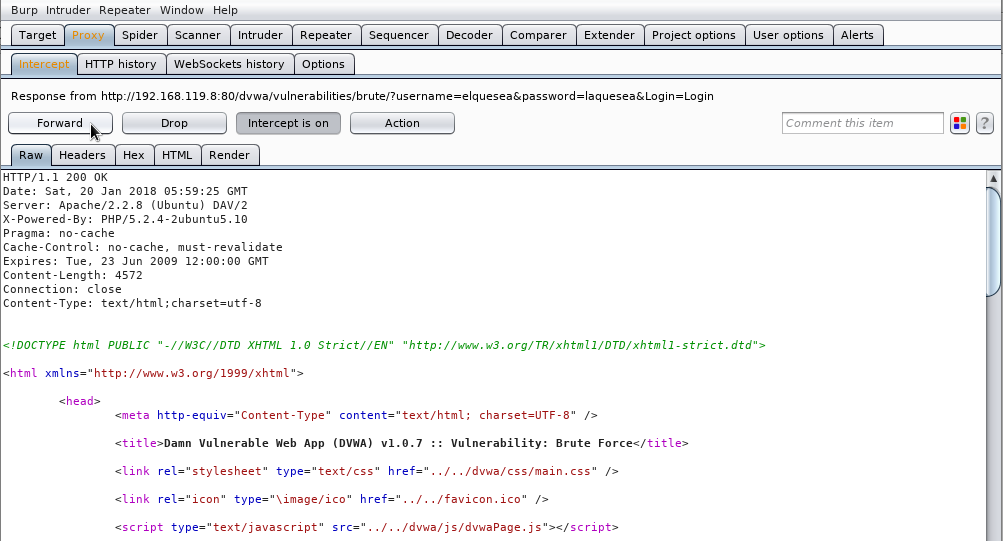
Task: Open the User options tab
Action: pyautogui.click(x=789, y=35)
